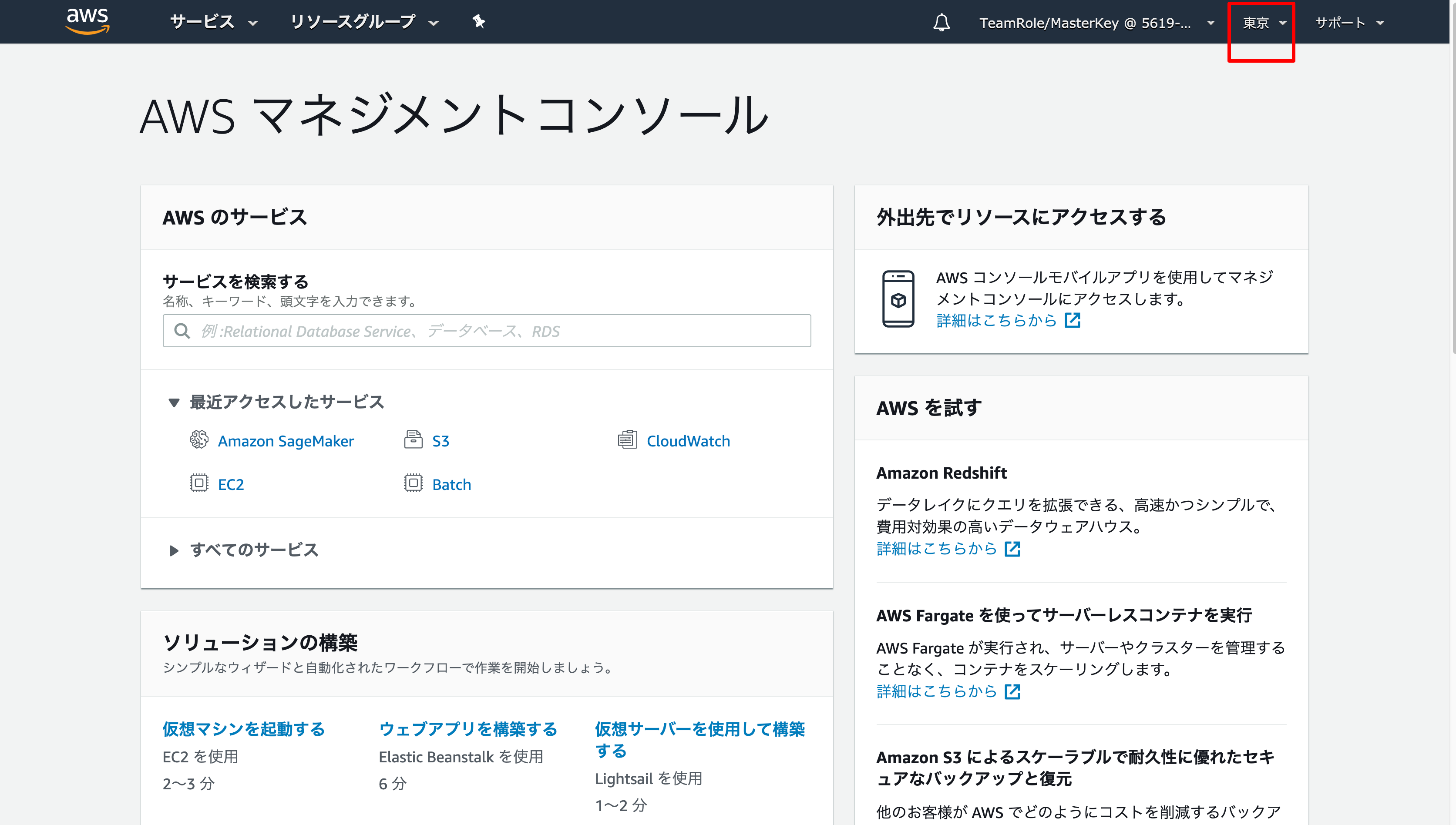Click the search magnifier icon
This screenshot has height=825, width=1456.
point(182,331)
